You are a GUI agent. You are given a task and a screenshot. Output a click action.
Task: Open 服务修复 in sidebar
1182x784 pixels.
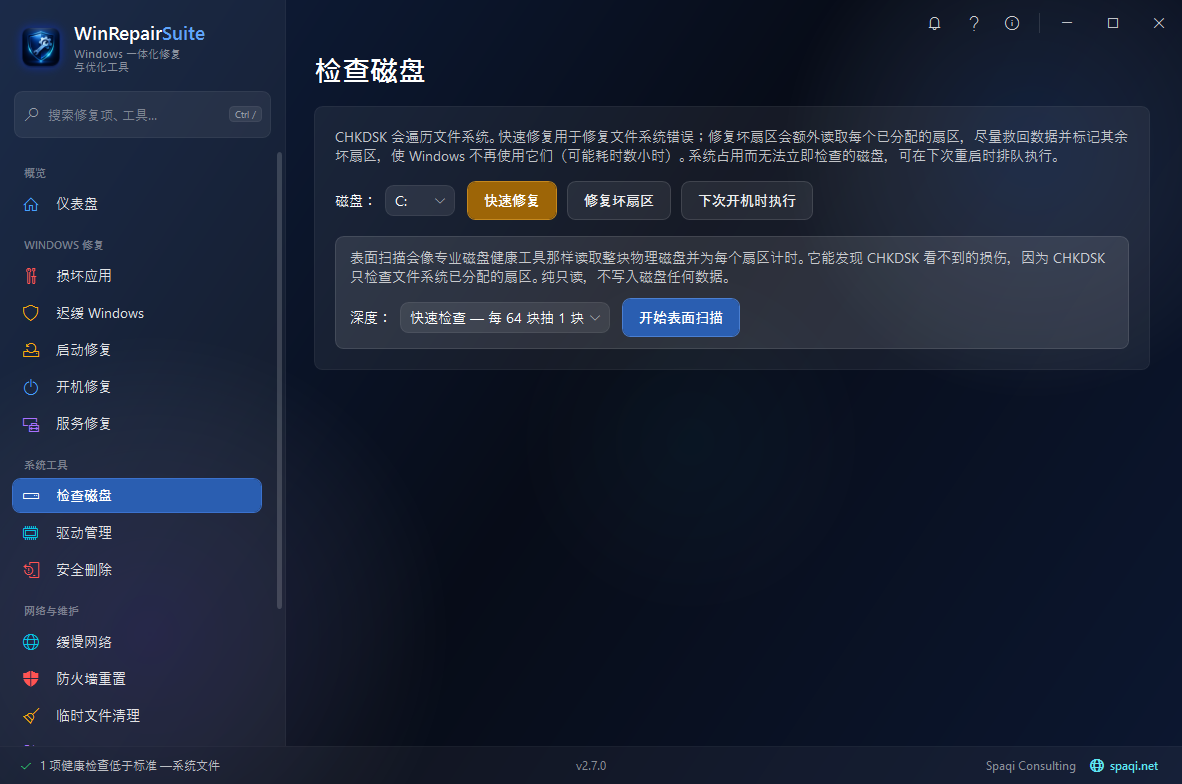137,424
